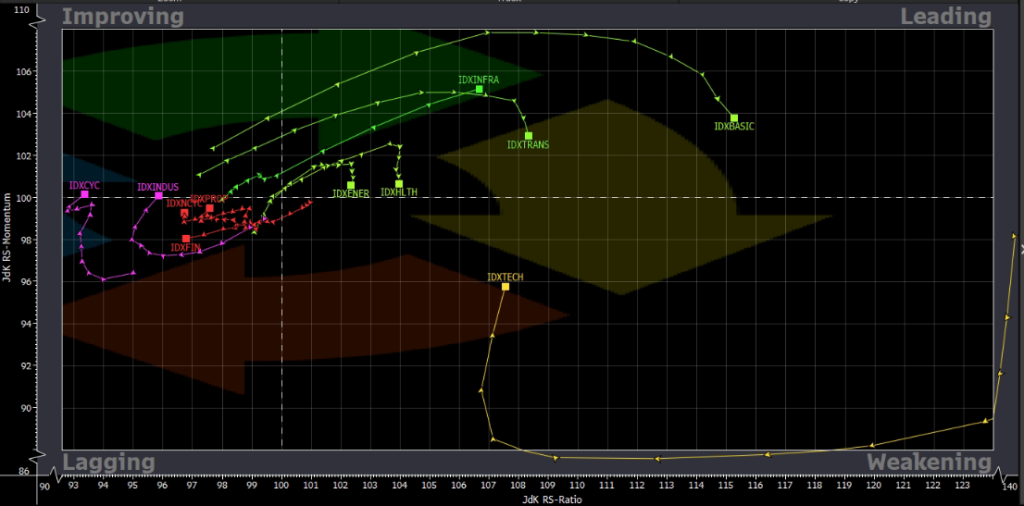The image size is (1024, 506).
Task: Click the IDXCYC label
Action: pyautogui.click(x=84, y=185)
